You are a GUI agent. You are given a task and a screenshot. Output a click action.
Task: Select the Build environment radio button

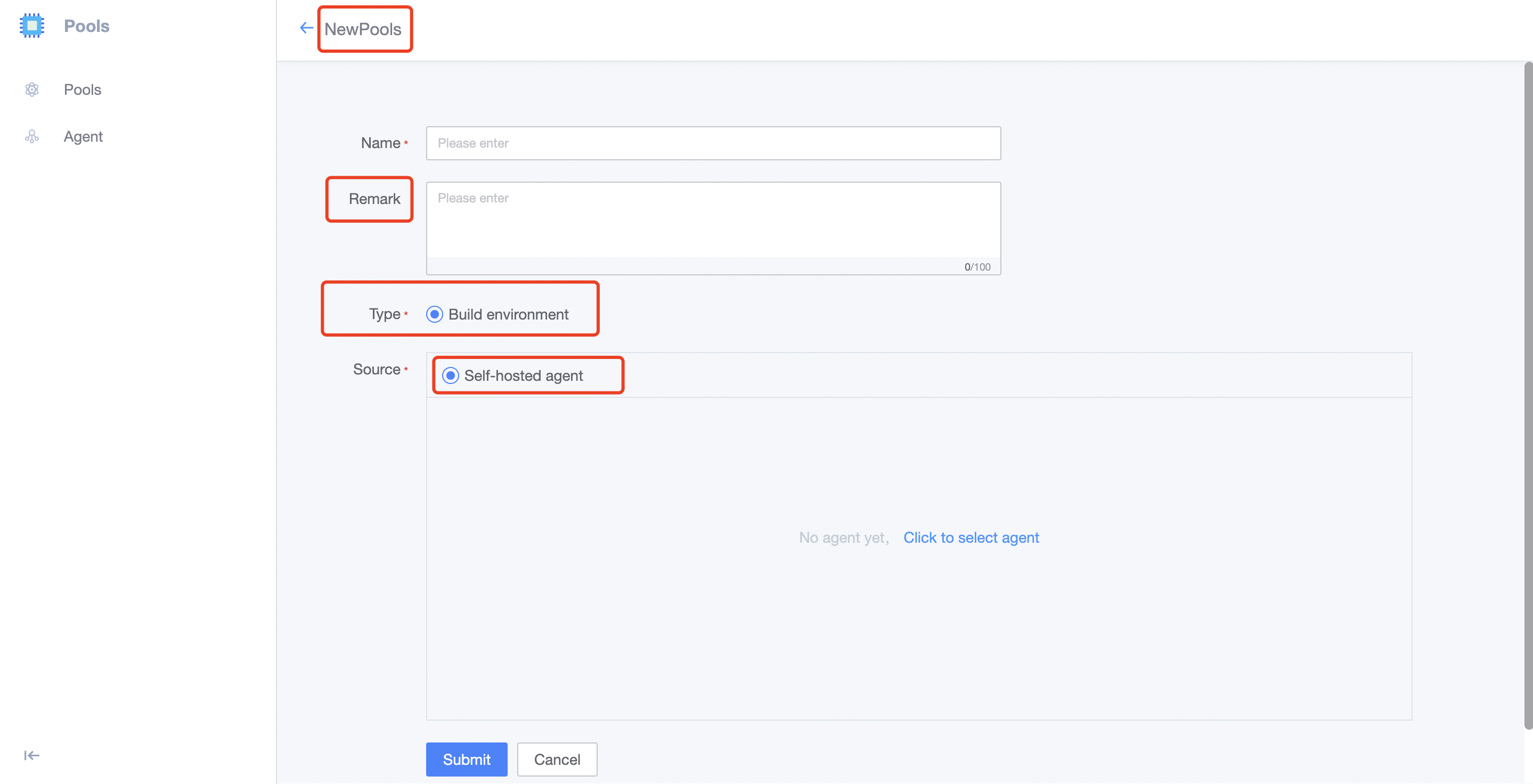(x=435, y=314)
